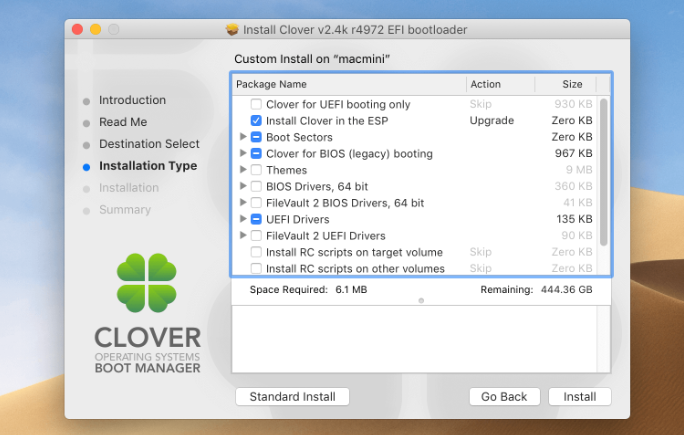
Task: Click the 930 KB size value
Action: pyautogui.click(x=573, y=104)
